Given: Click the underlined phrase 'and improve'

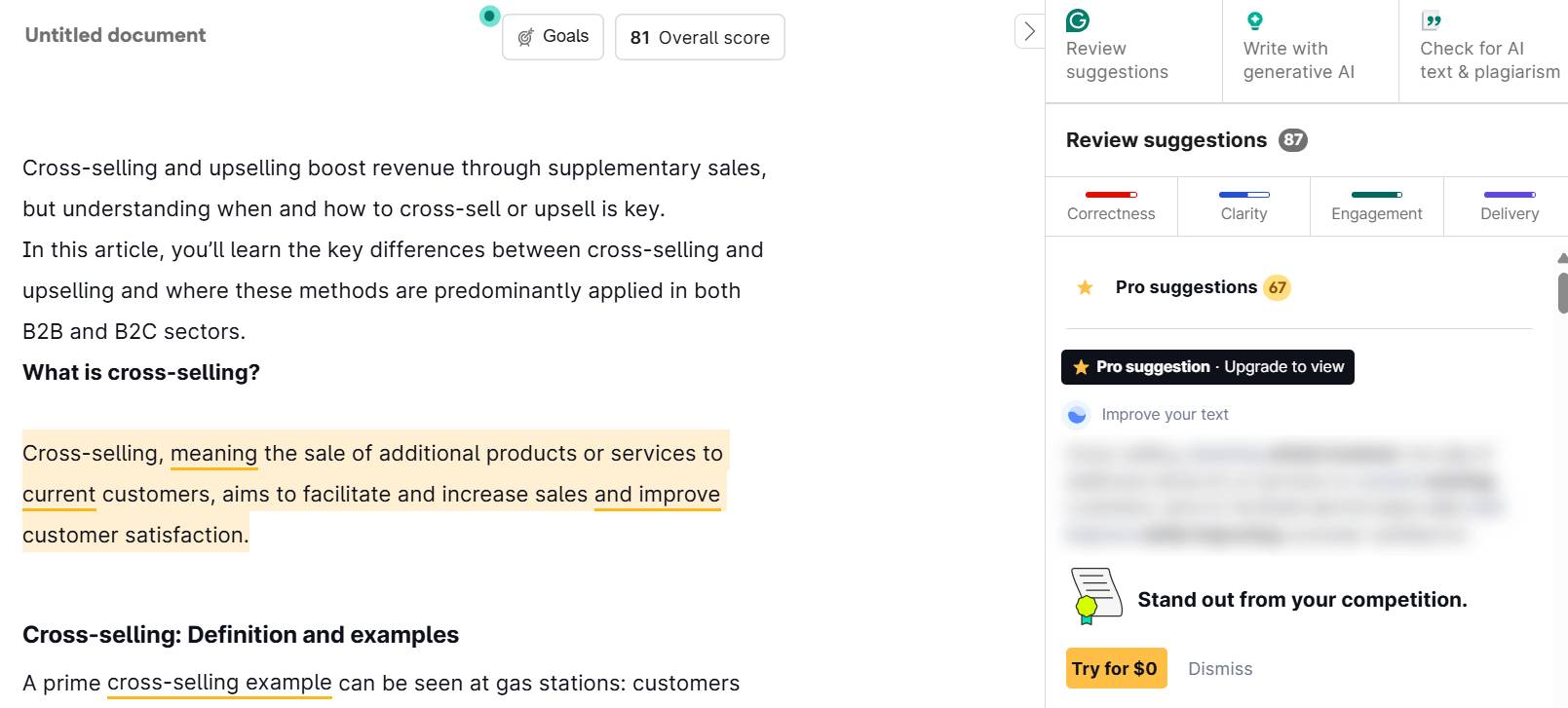Looking at the screenshot, I should pos(657,495).
